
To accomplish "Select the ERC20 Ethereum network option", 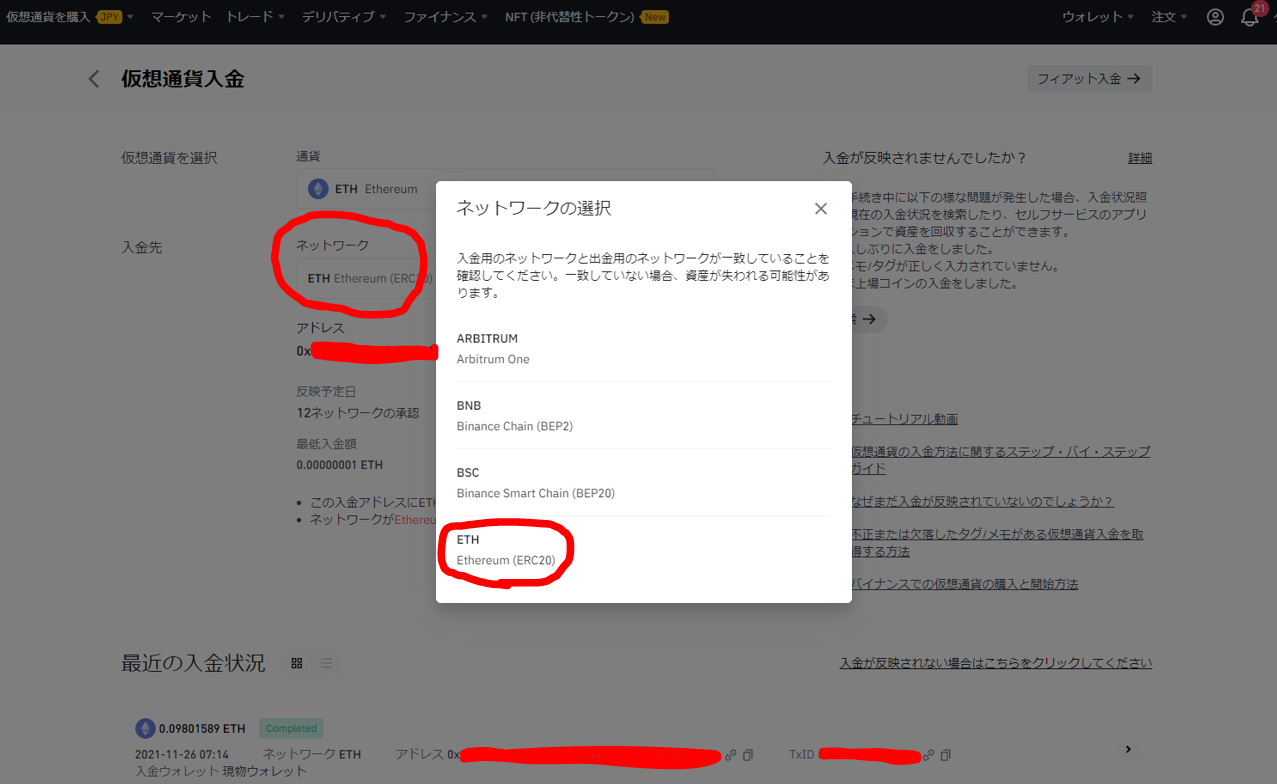I will click(x=504, y=548).
